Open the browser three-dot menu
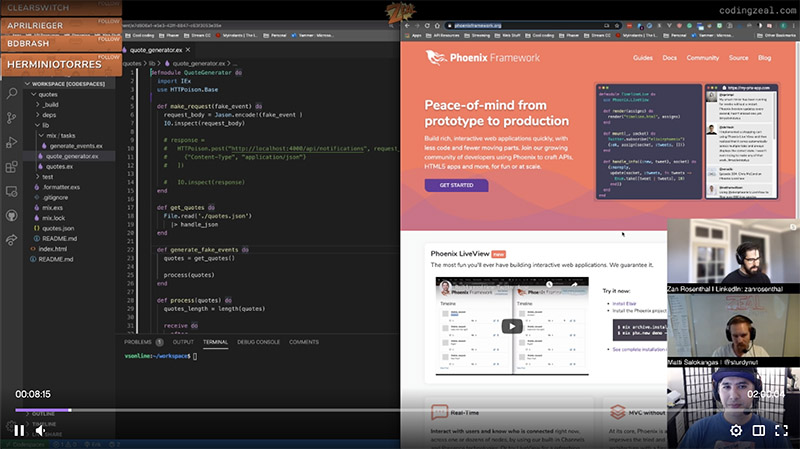Screen dimensions: 800x449 pos(794,25)
